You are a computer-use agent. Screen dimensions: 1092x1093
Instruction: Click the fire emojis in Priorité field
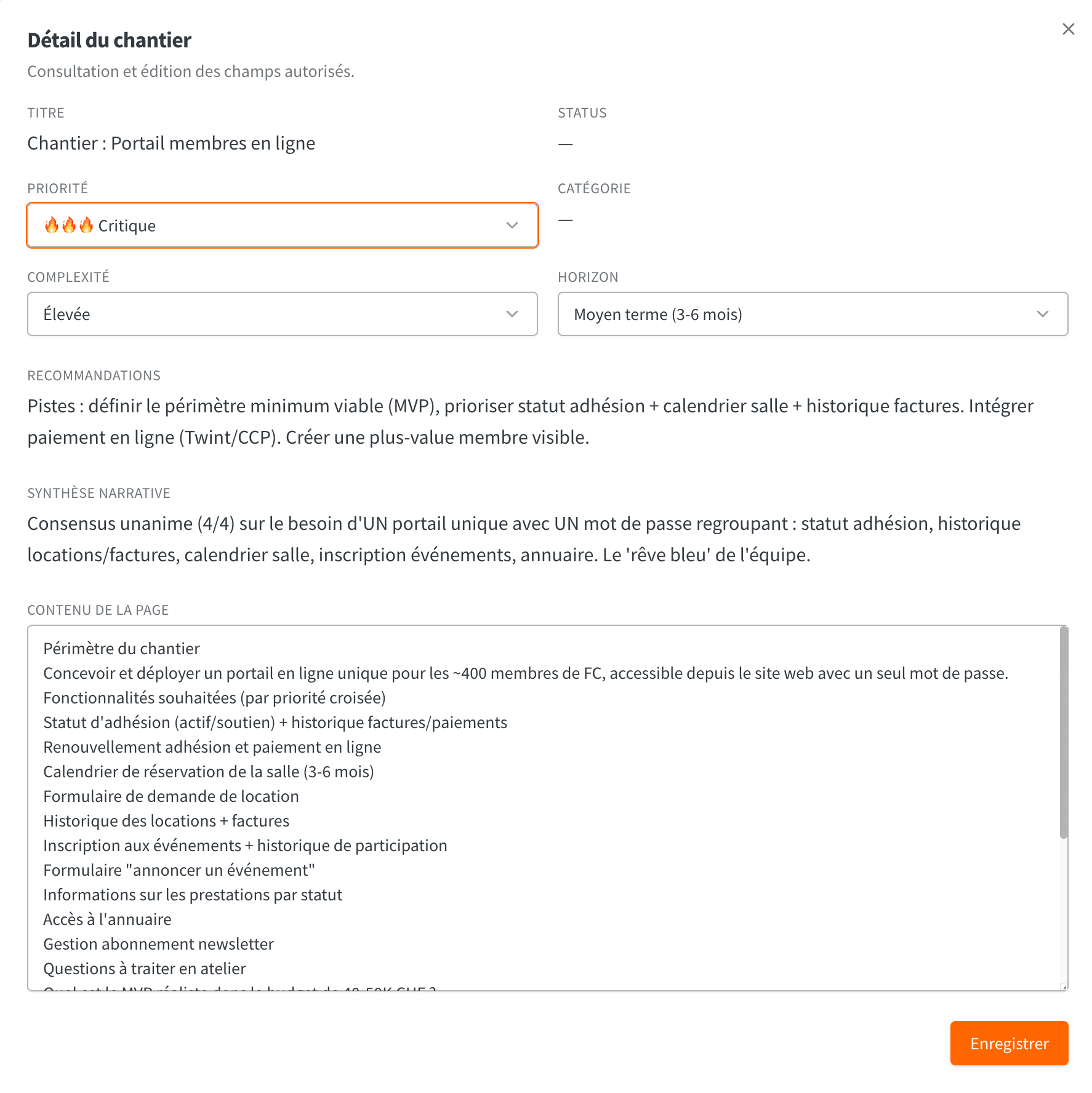click(x=68, y=225)
